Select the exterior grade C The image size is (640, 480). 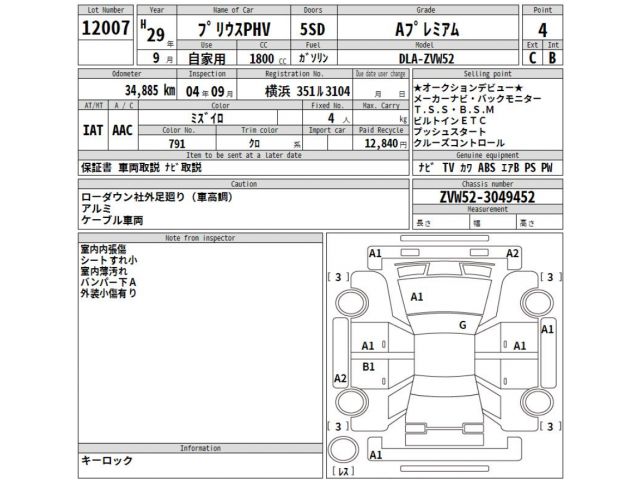tap(532, 58)
